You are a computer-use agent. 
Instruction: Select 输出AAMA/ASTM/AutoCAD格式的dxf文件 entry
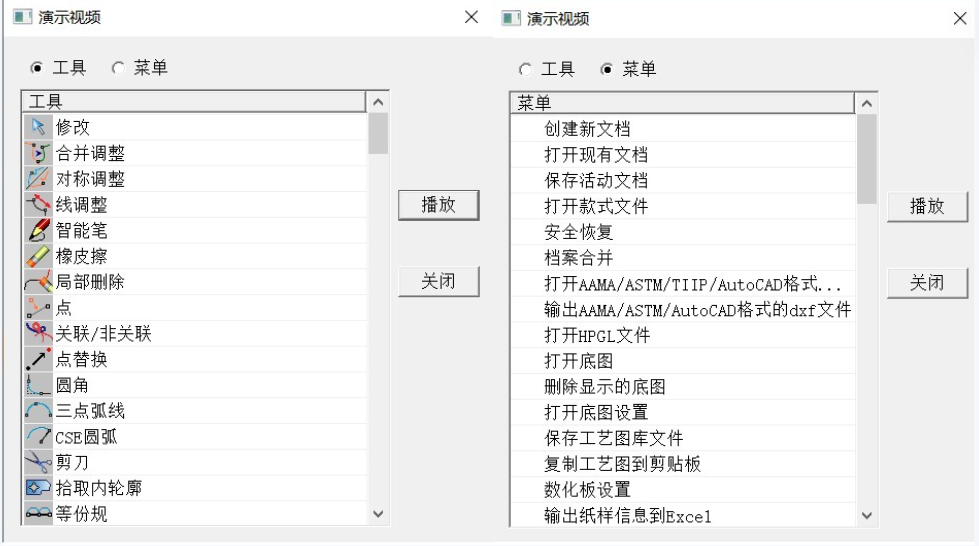[683, 309]
